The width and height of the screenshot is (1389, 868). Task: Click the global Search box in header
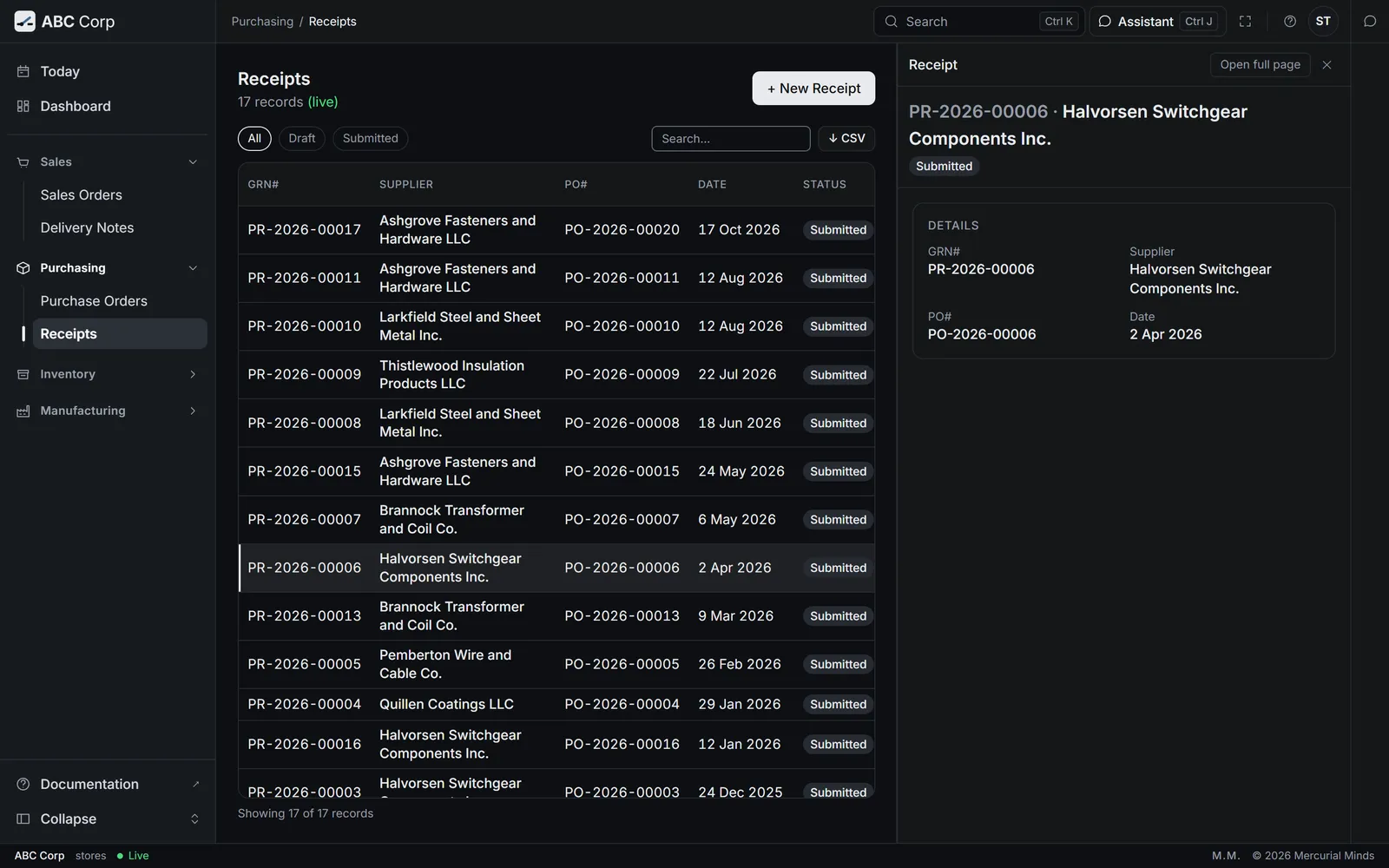[x=979, y=22]
